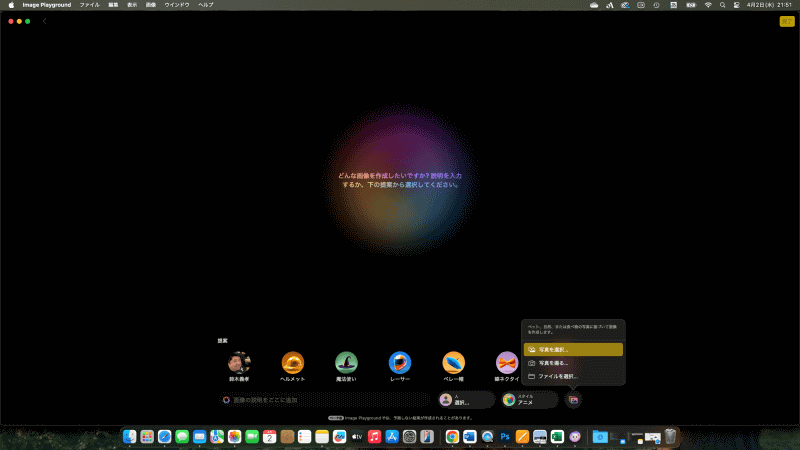Open Music from the Dock
800x450 pixels.
[x=374, y=437]
